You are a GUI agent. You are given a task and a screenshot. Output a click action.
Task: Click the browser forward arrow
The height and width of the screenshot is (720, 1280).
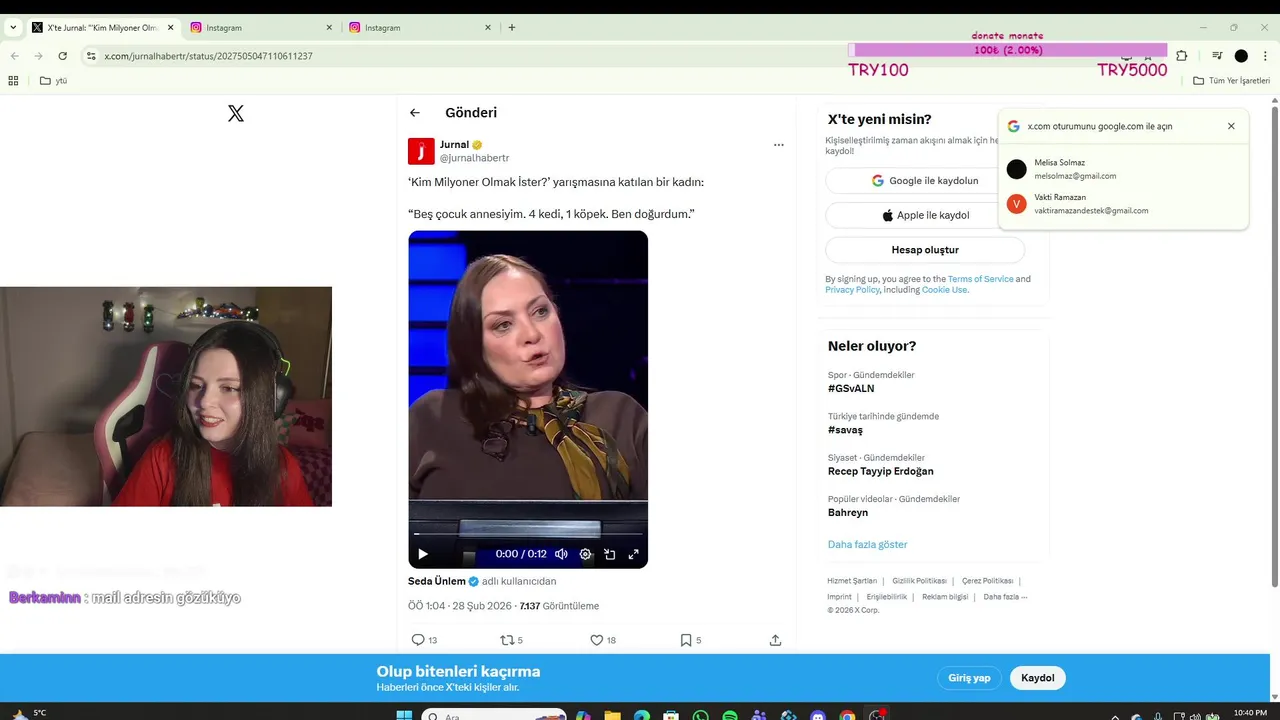(38, 56)
